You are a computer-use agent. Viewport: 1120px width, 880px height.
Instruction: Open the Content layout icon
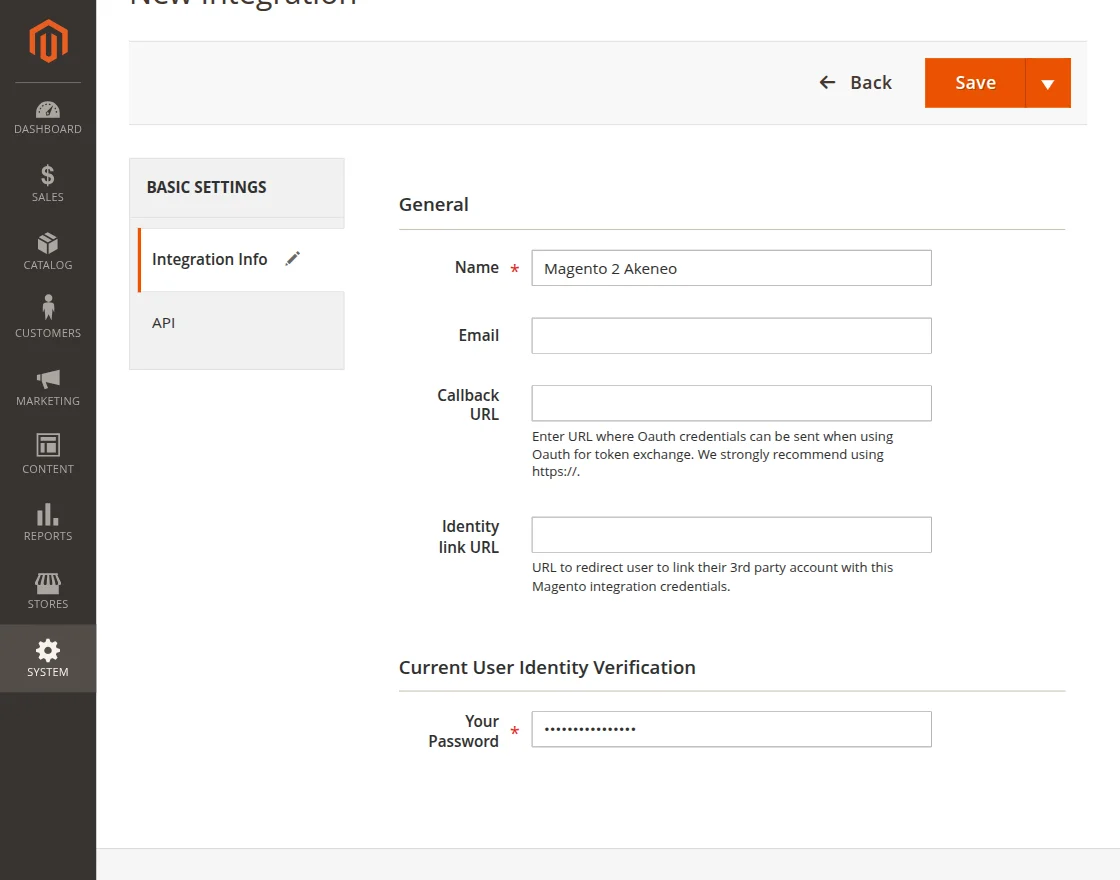48,446
